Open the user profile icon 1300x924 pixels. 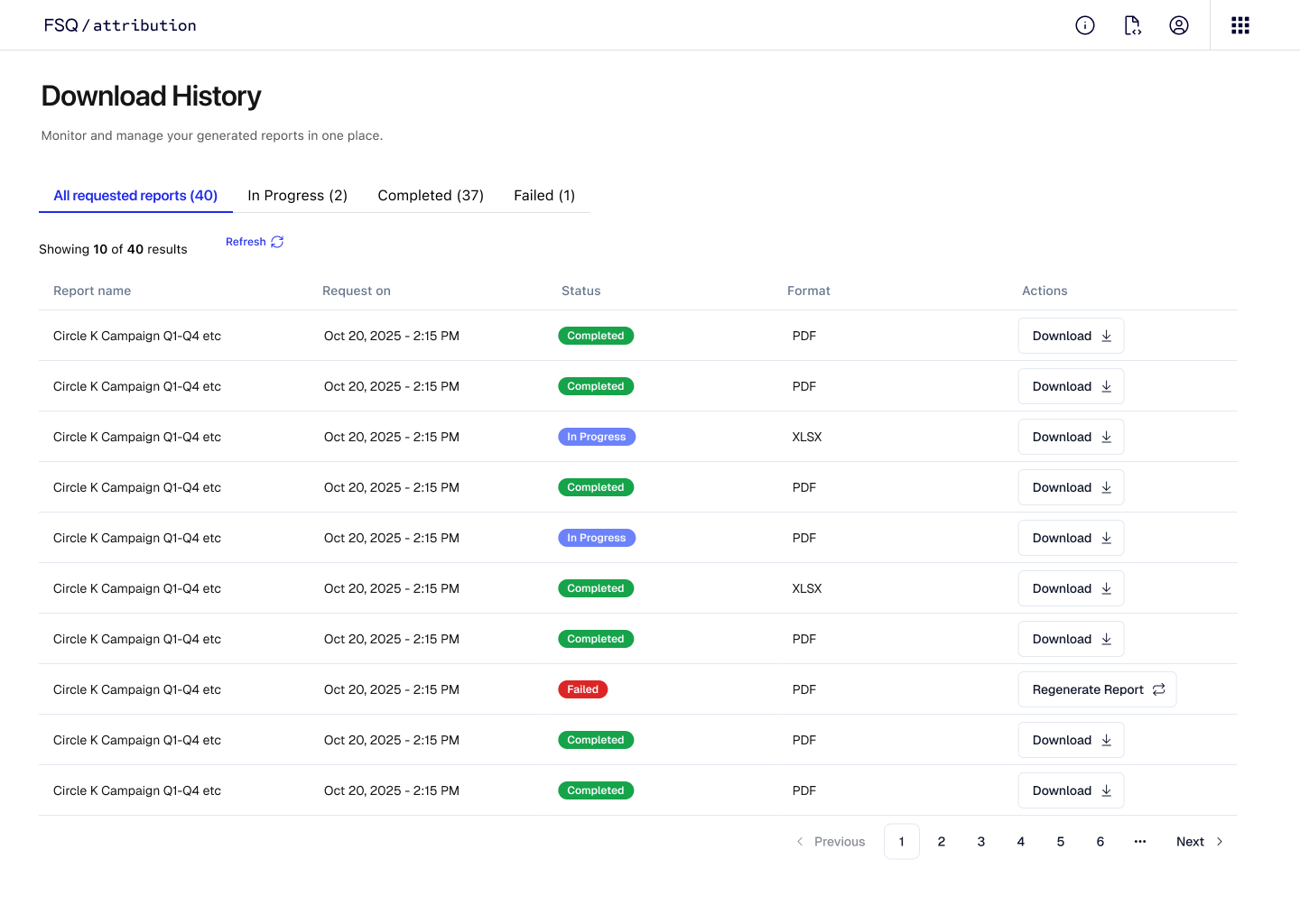[1179, 25]
